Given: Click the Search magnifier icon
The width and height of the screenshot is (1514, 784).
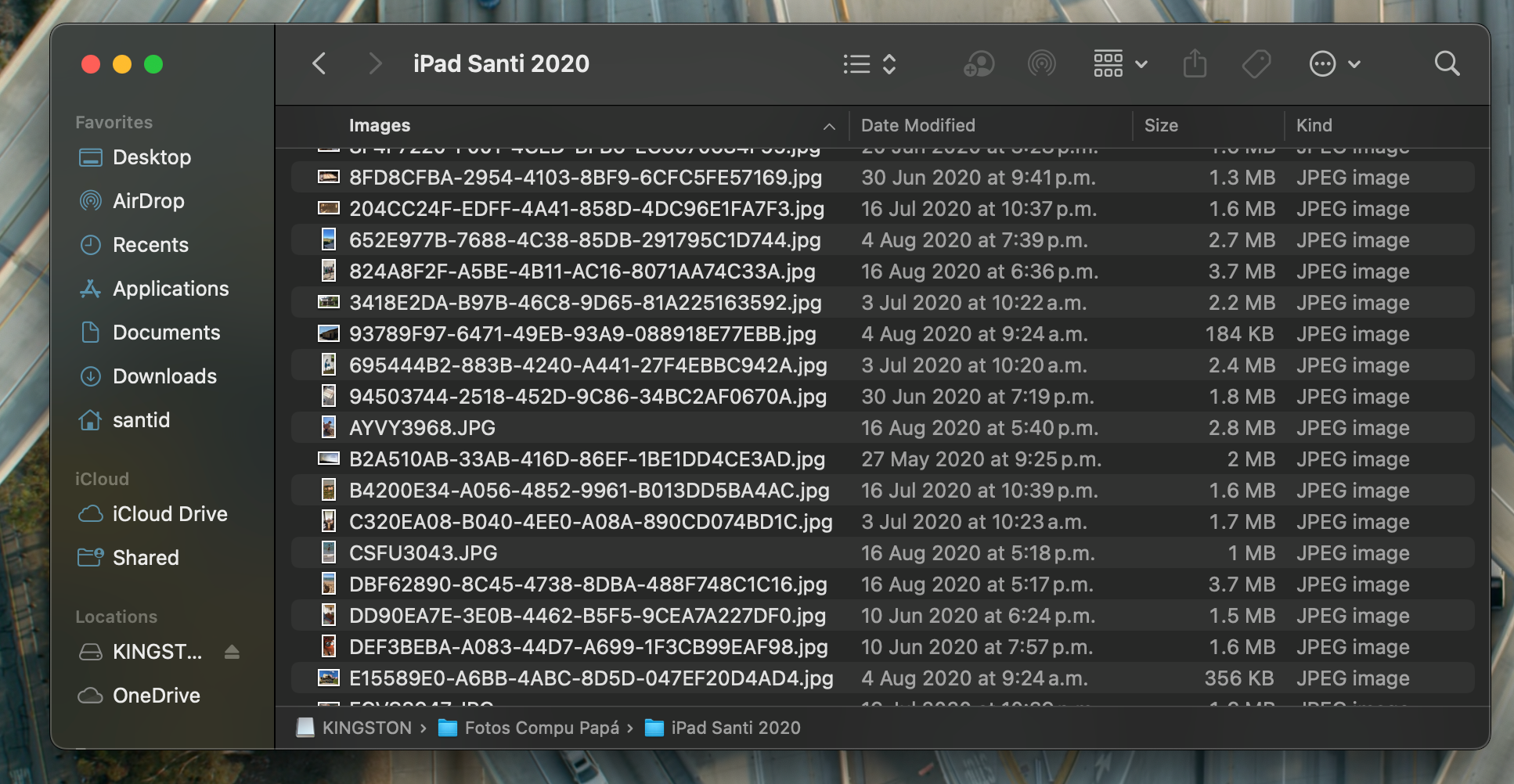Looking at the screenshot, I should coord(1447,63).
